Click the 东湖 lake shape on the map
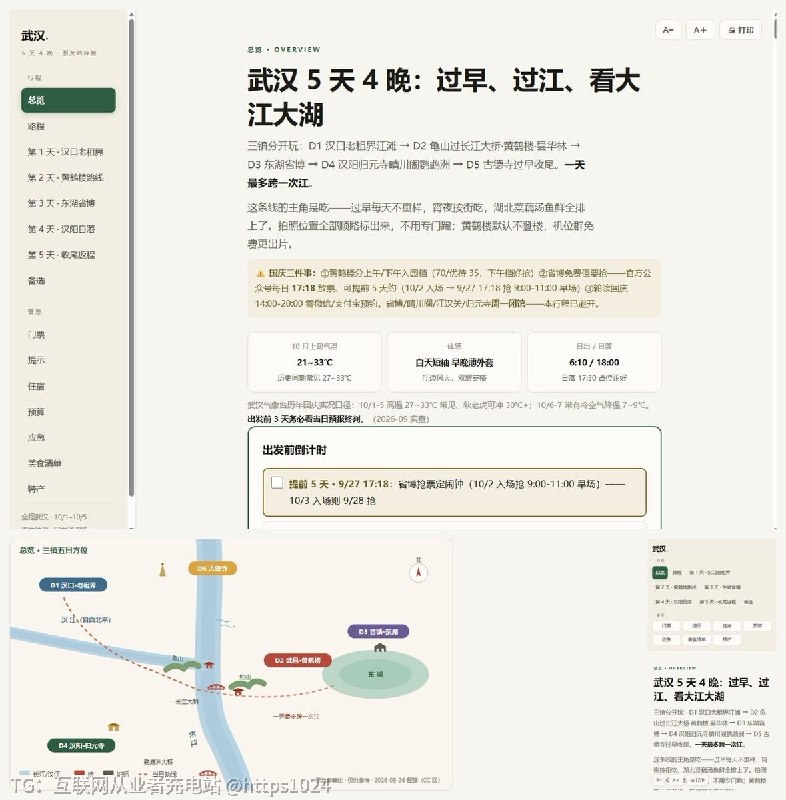The image size is (786, 800). click(x=375, y=674)
